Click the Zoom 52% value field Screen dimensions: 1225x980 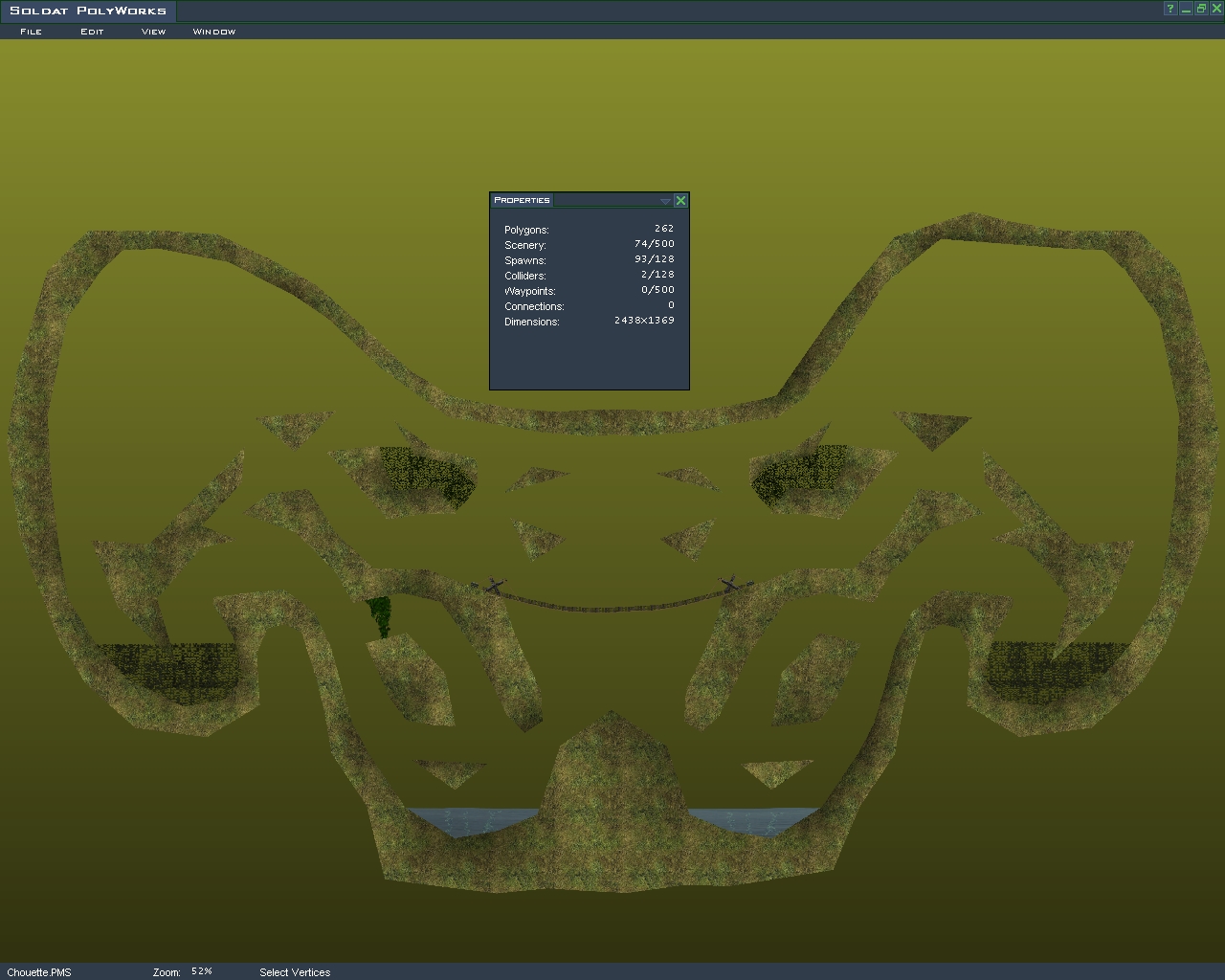202,971
